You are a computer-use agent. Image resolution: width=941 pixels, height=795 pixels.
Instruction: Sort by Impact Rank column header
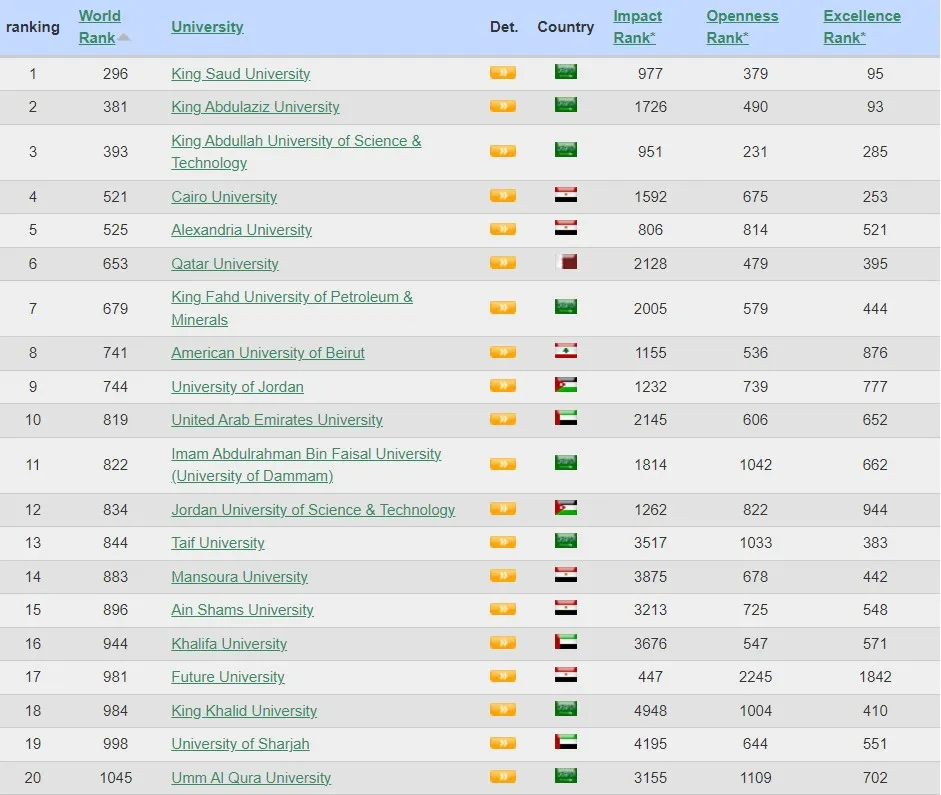click(x=637, y=26)
